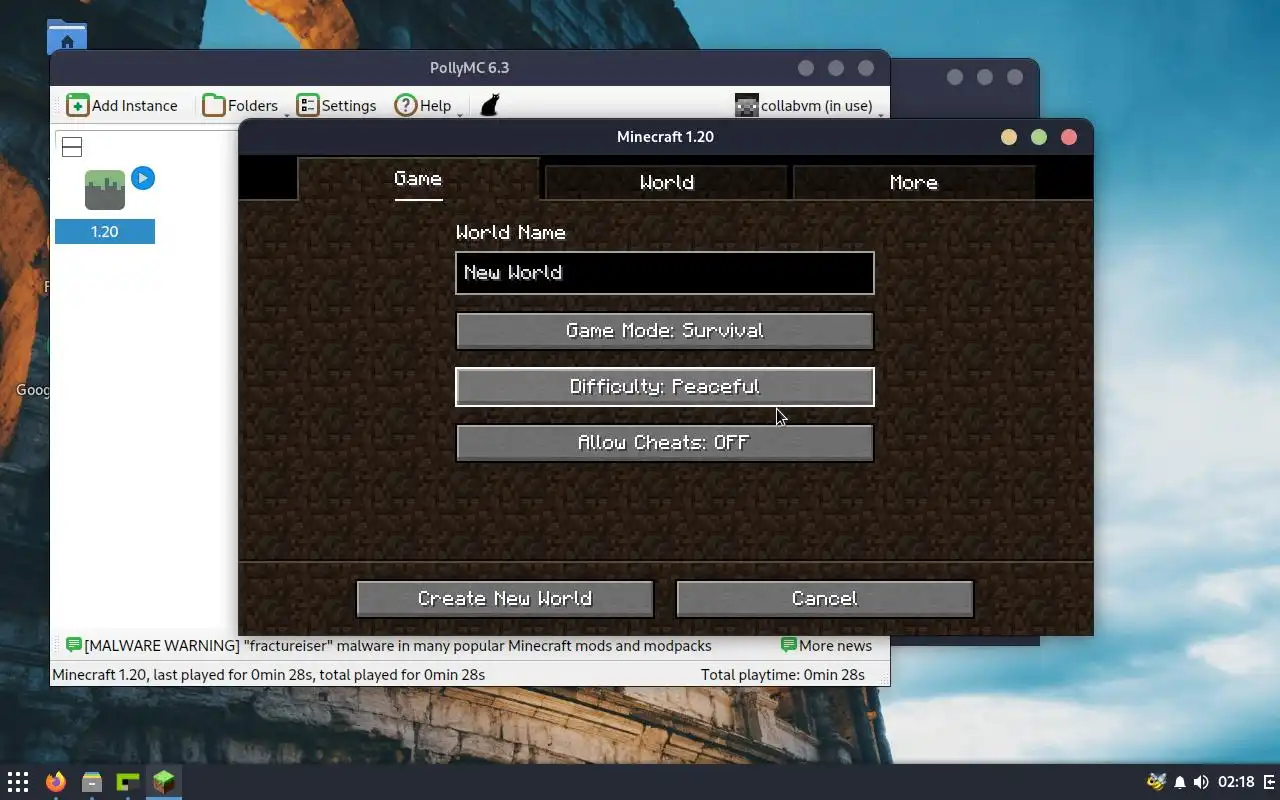Toggle Game Mode: Survival button
The height and width of the screenshot is (800, 1280).
[x=665, y=331]
